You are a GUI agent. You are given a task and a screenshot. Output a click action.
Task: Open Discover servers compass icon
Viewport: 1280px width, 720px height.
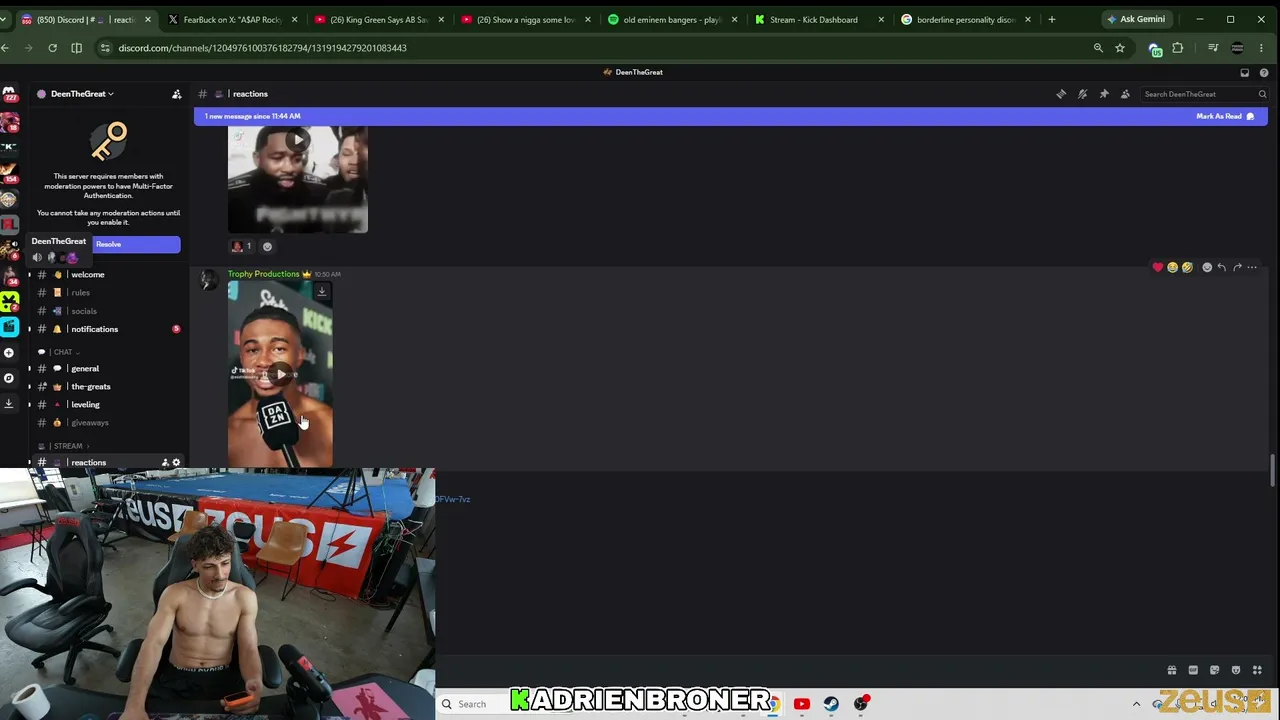(x=9, y=378)
